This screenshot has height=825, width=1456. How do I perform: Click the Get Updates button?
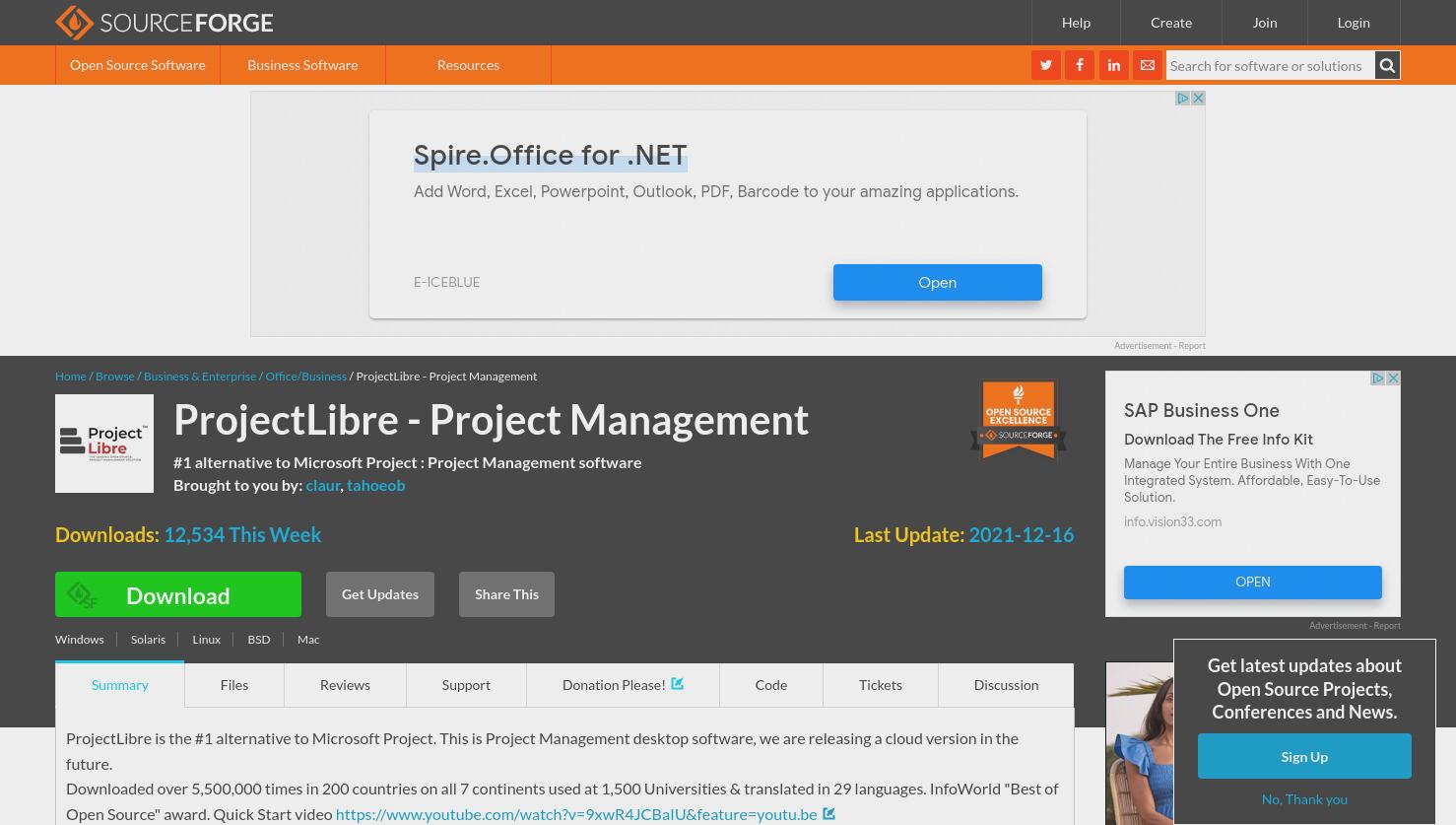pyautogui.click(x=380, y=594)
